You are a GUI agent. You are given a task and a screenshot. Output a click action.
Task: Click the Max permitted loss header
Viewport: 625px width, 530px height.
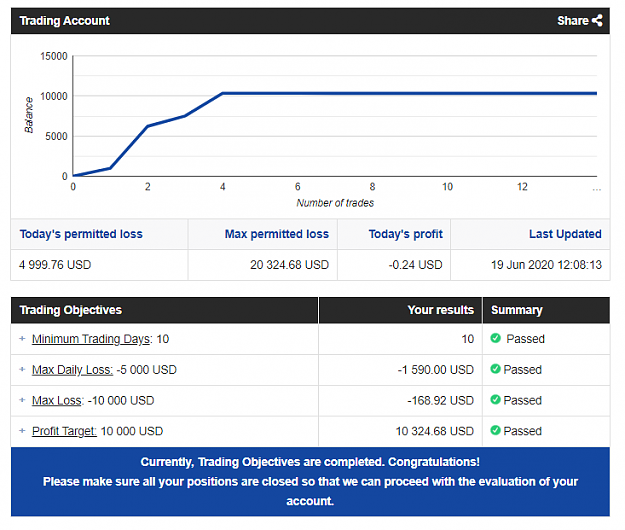tap(277, 234)
